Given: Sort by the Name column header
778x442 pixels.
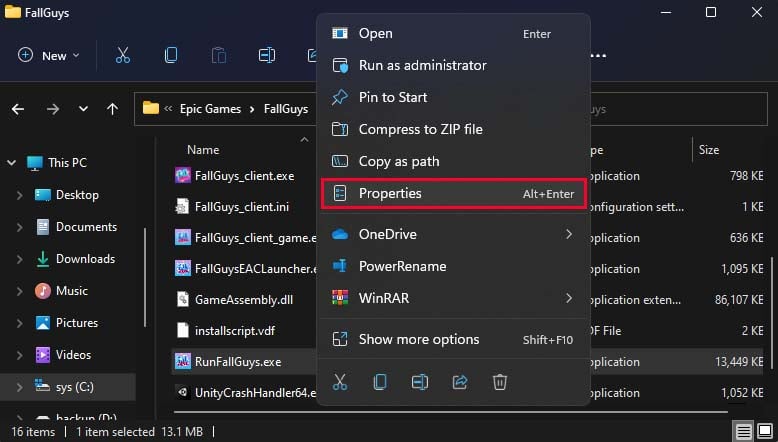Looking at the screenshot, I should (203, 150).
